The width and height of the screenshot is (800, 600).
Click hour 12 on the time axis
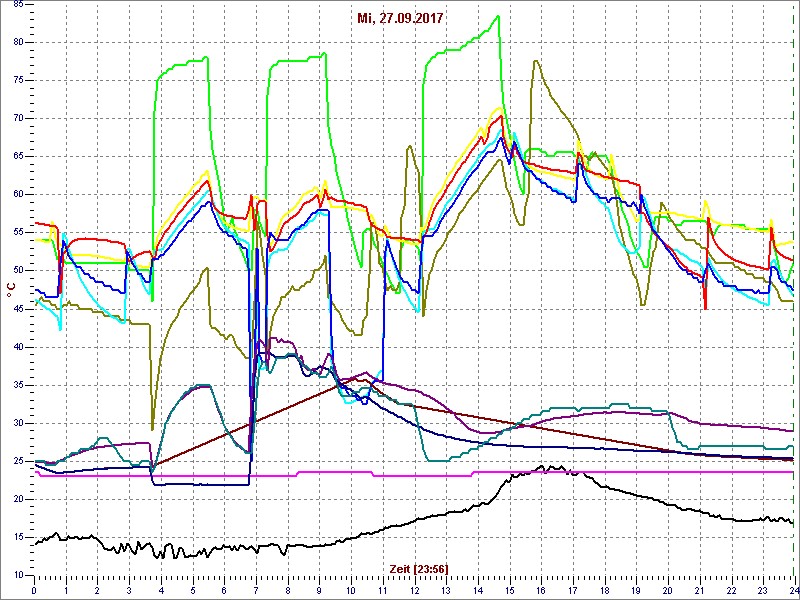click(x=414, y=588)
